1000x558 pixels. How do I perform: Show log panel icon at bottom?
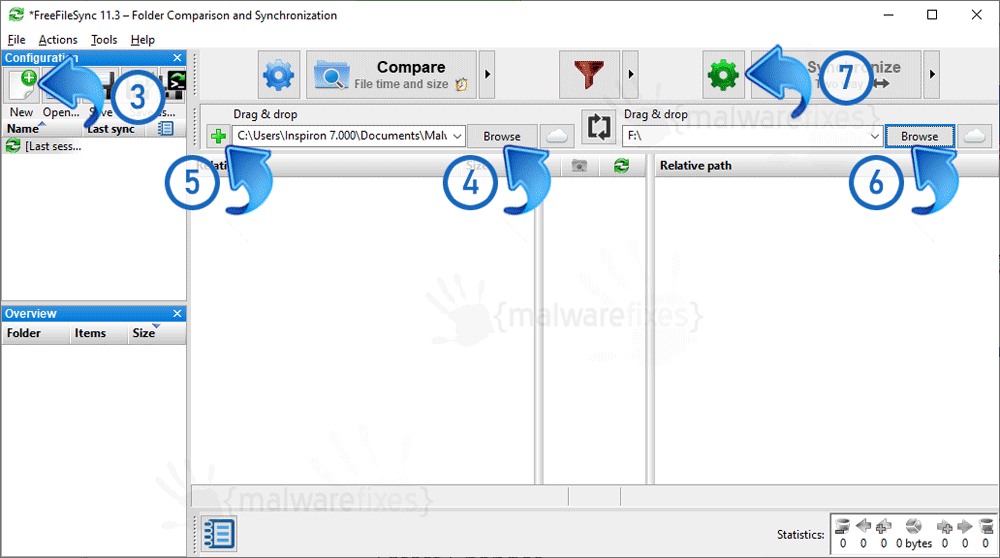[219, 534]
